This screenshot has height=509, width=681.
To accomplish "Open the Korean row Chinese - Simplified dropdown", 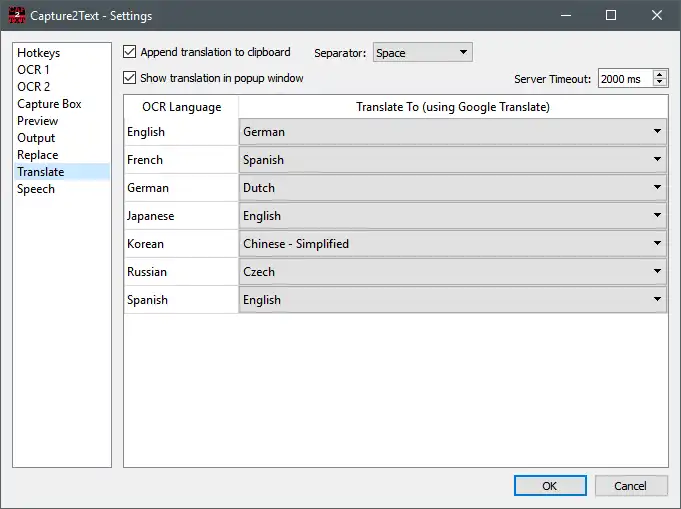I will click(453, 244).
